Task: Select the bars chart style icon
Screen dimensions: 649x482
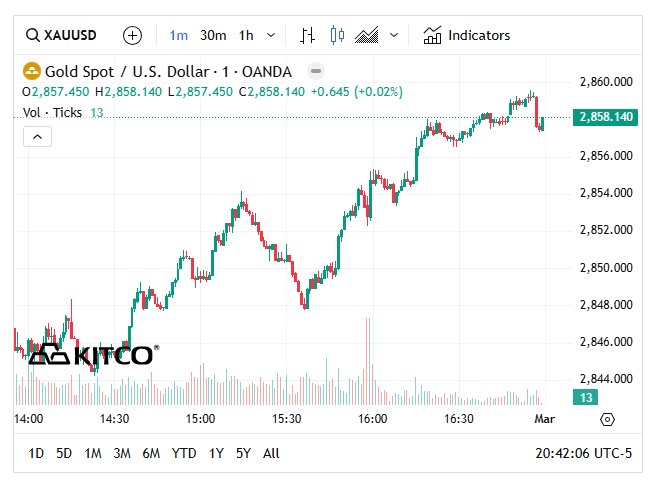Action: click(x=307, y=35)
